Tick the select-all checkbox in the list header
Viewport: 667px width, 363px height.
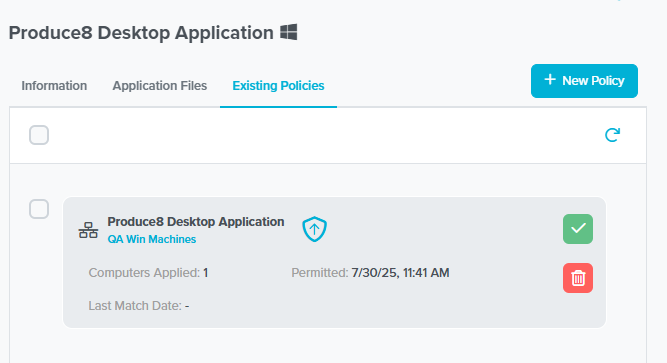click(x=39, y=135)
